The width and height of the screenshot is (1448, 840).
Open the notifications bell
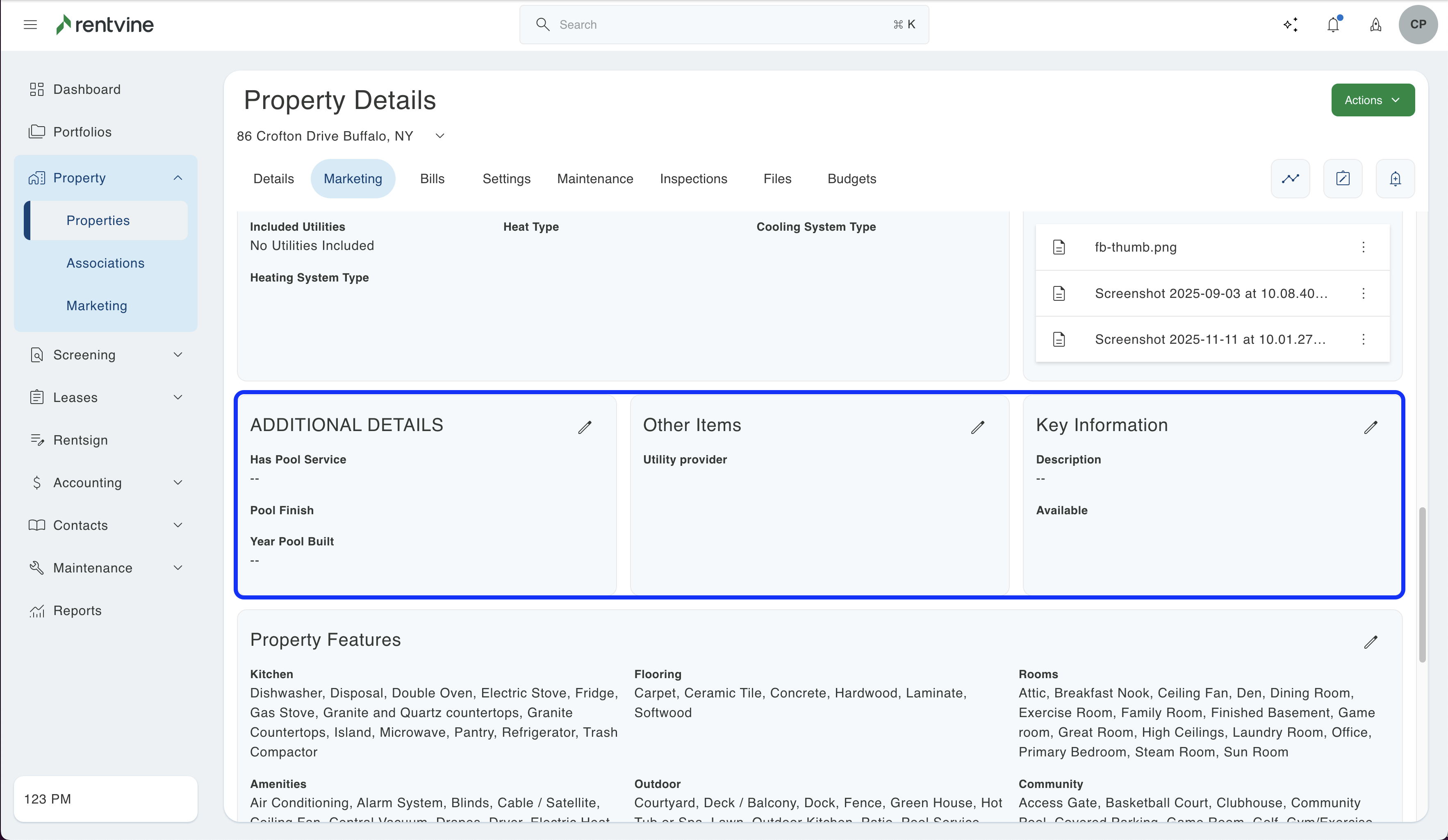coord(1333,25)
